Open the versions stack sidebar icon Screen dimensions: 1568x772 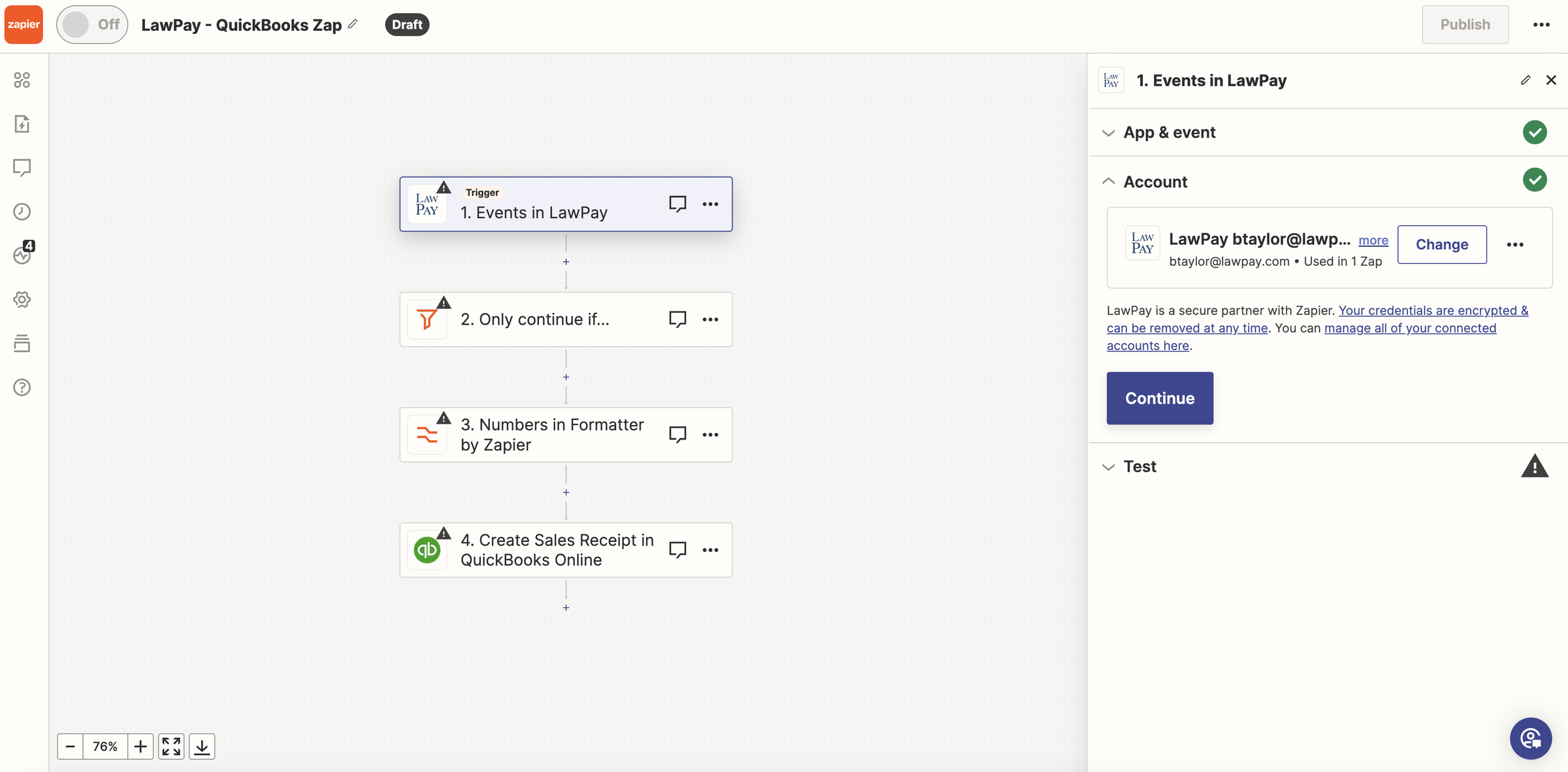click(x=22, y=343)
